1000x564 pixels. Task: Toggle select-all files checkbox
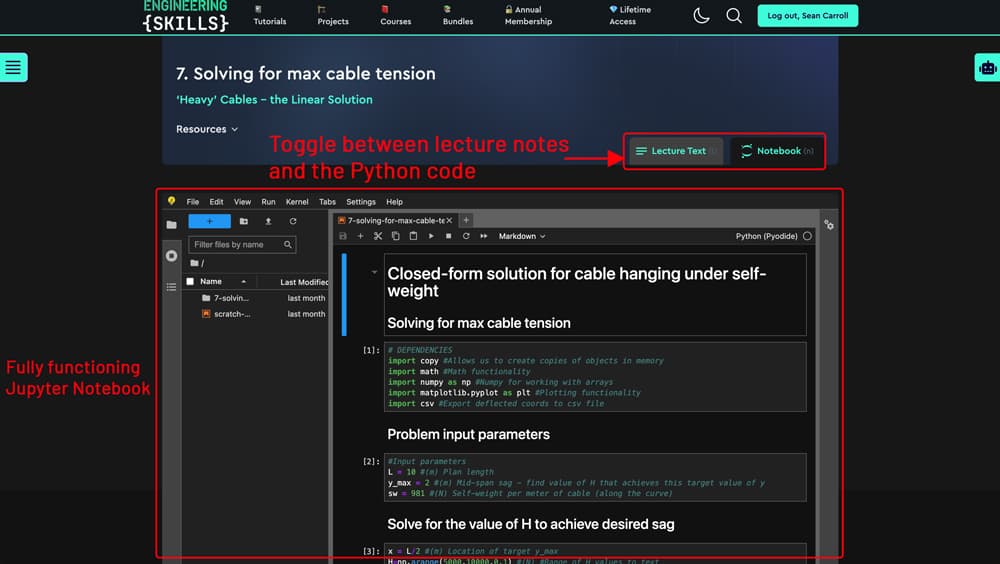click(190, 281)
